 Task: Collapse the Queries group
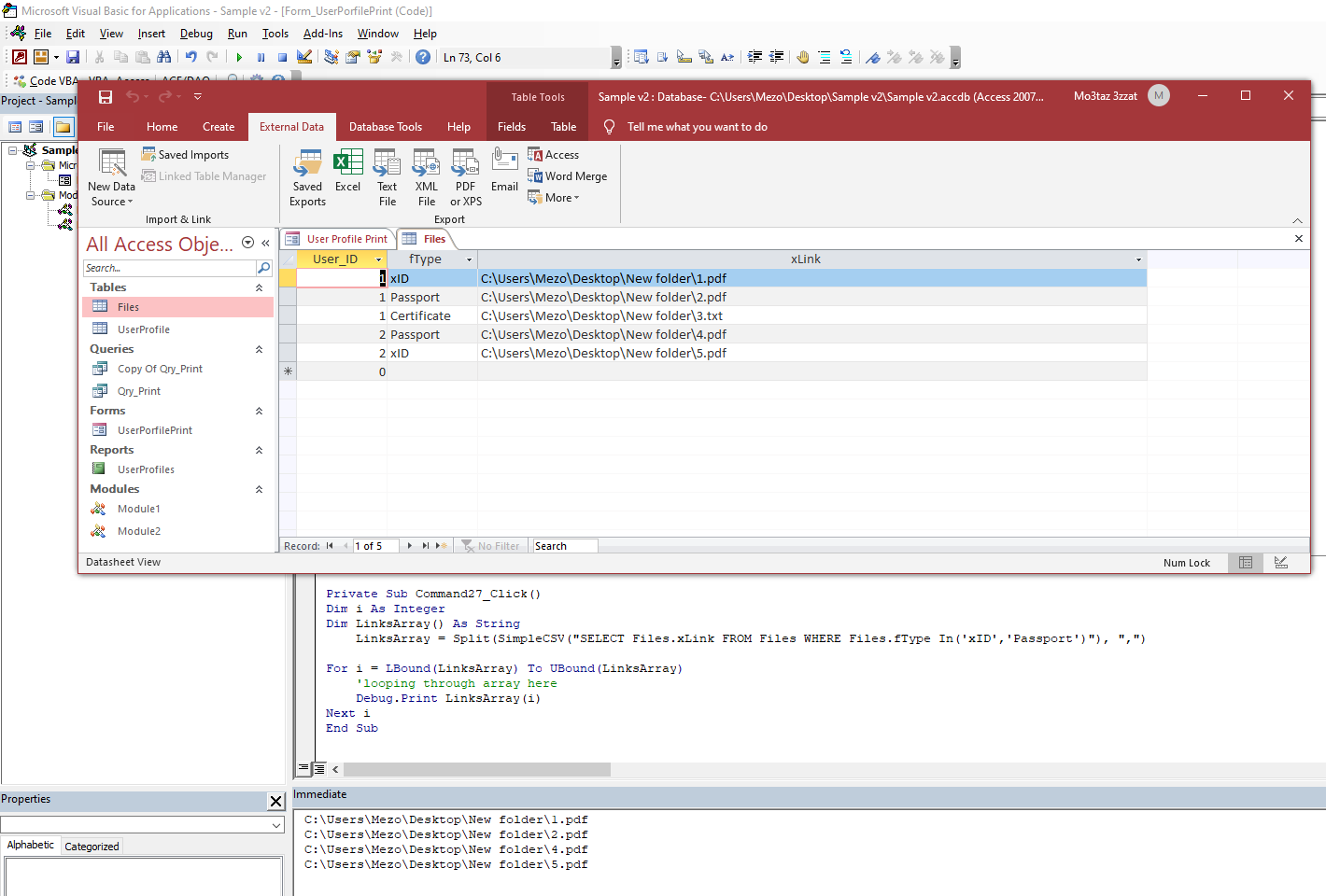click(259, 349)
